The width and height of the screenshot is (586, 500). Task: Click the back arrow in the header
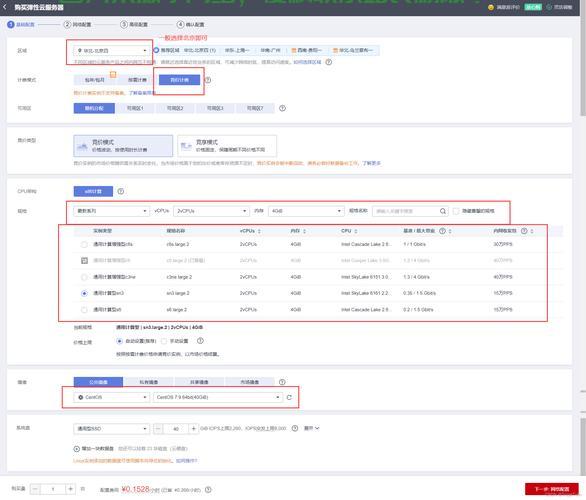5,7
